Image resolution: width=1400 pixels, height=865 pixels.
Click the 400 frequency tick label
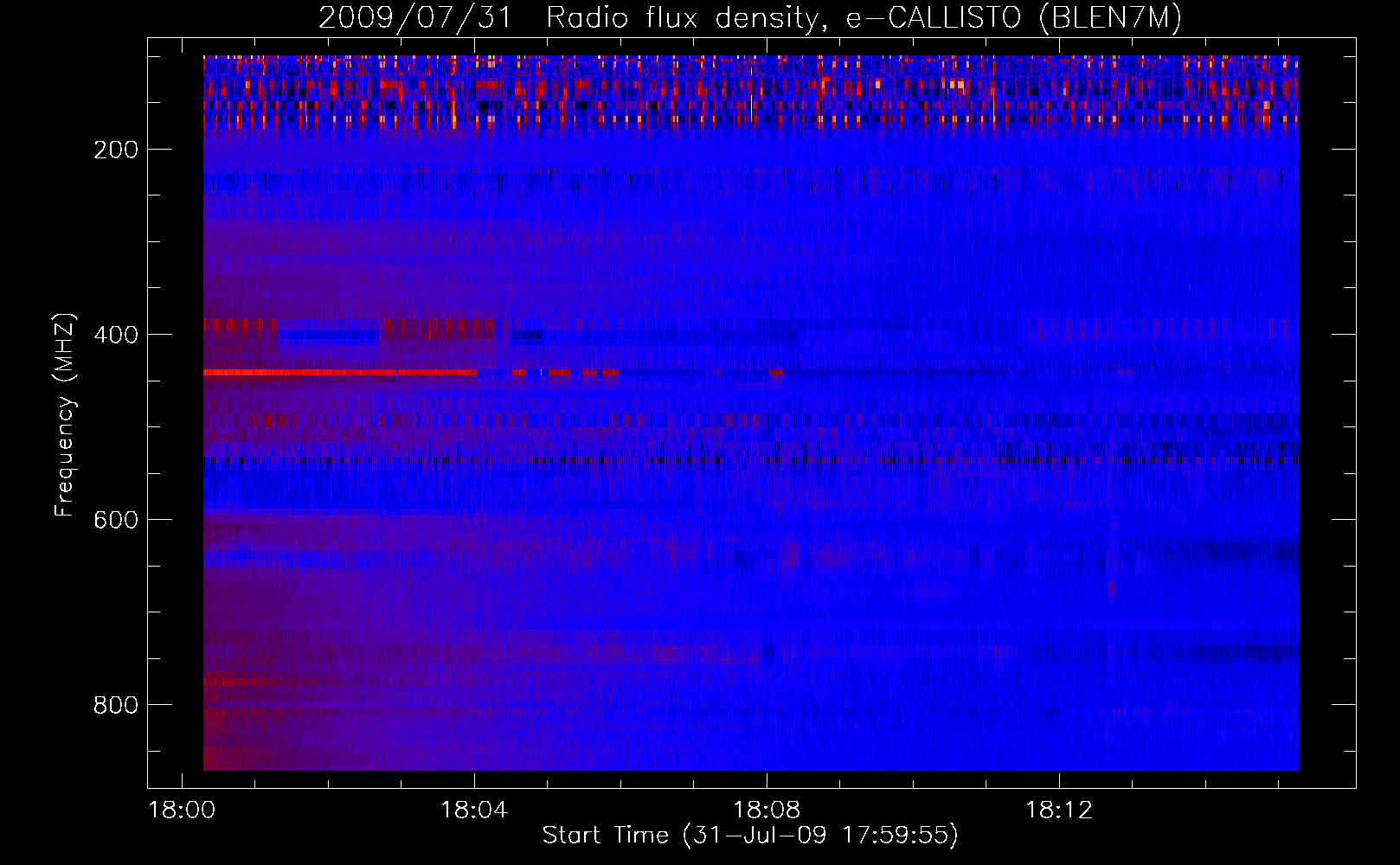pyautogui.click(x=116, y=335)
